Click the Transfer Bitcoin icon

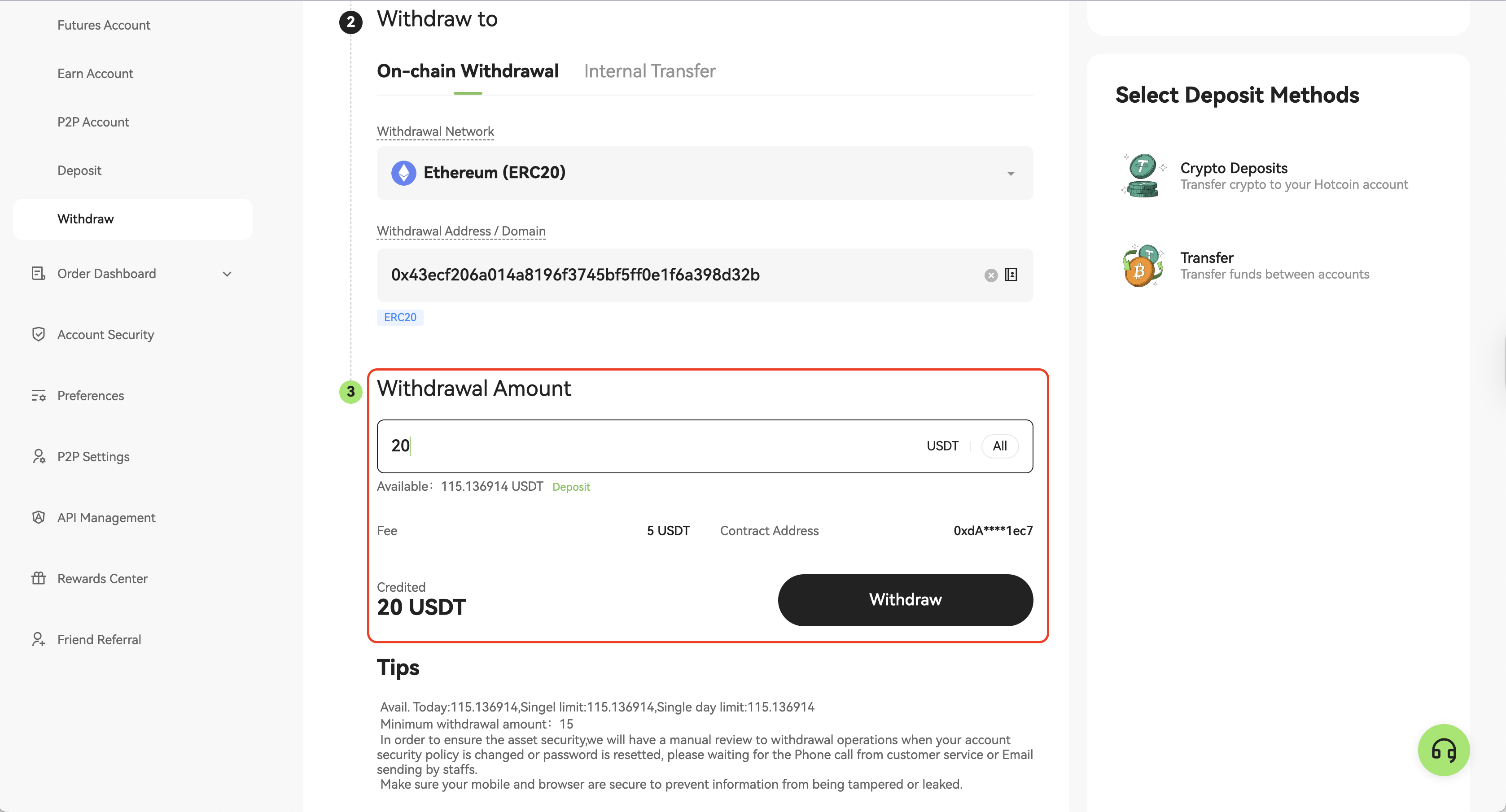pyautogui.click(x=1141, y=266)
